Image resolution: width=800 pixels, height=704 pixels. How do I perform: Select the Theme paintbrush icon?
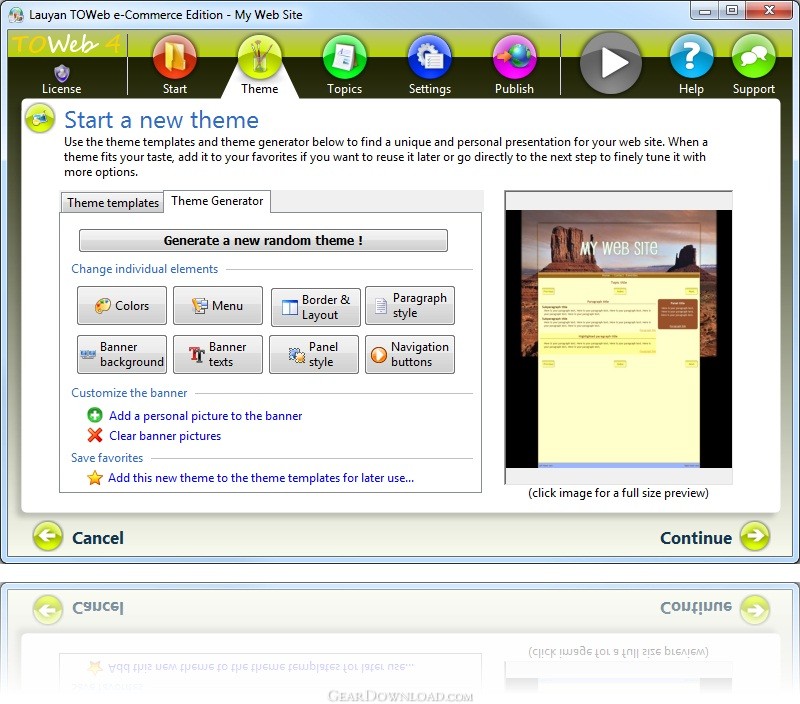259,58
